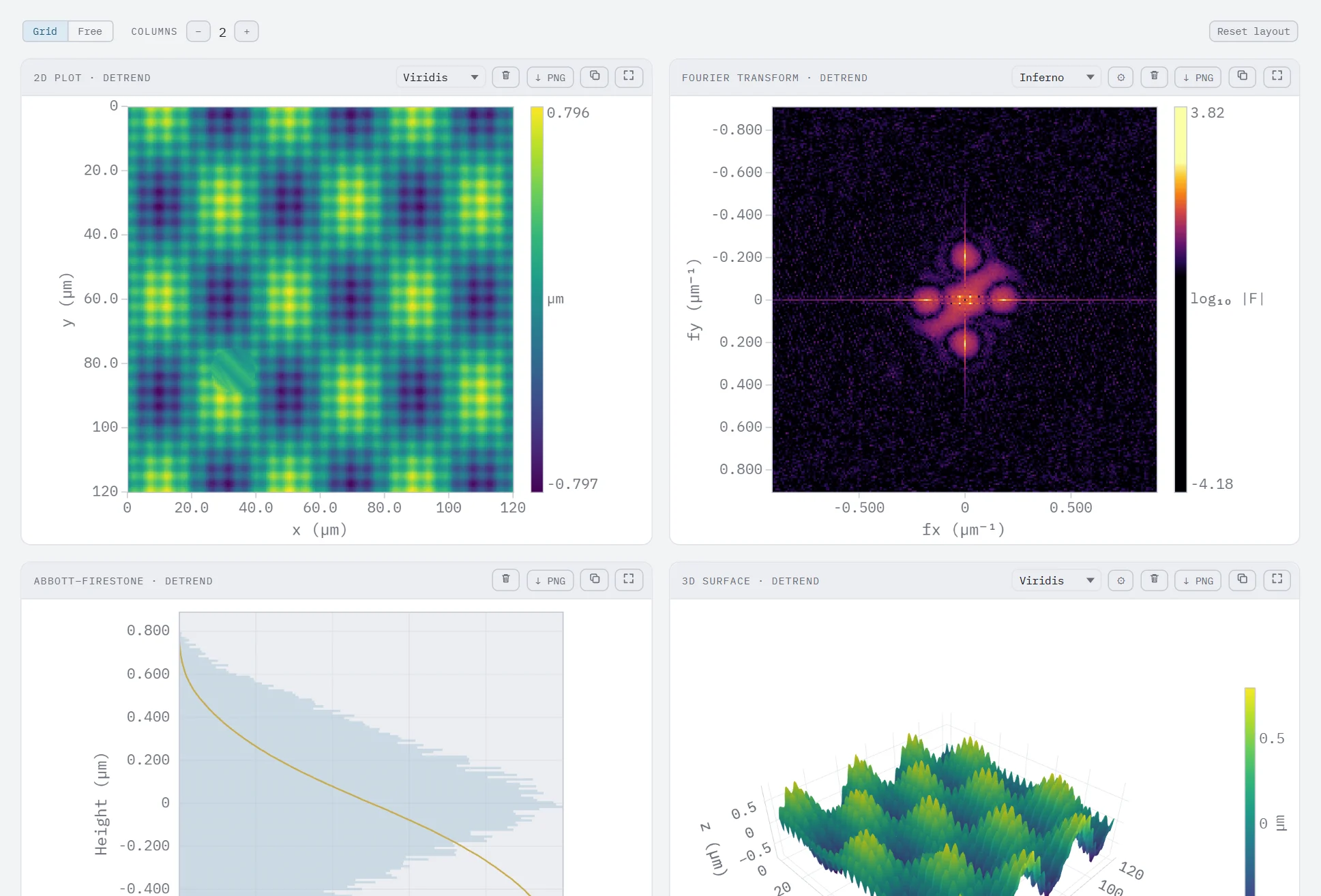Duplicate the 2D Plot panel
The width and height of the screenshot is (1321, 896).
pyautogui.click(x=595, y=76)
